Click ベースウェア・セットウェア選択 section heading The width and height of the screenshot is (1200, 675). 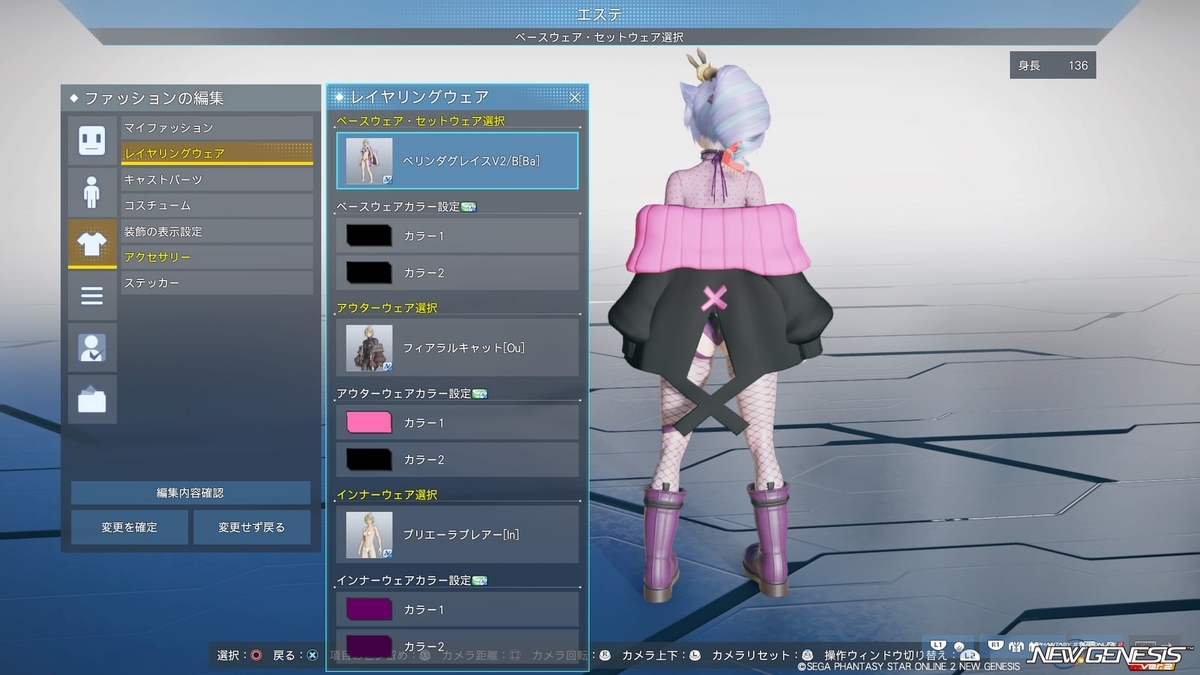(x=420, y=121)
